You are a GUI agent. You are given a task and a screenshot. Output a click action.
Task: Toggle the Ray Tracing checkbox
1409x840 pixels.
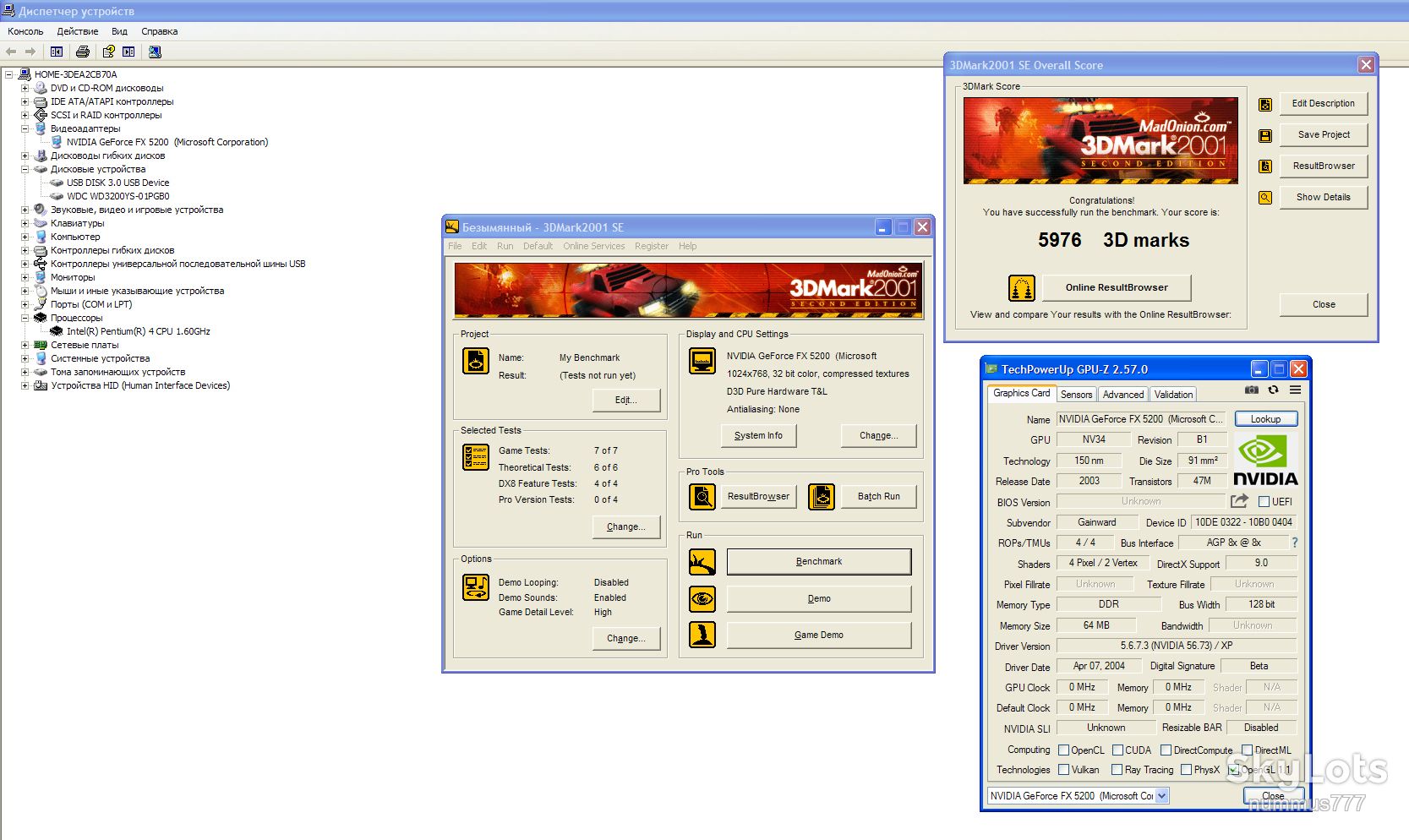coord(1117,770)
